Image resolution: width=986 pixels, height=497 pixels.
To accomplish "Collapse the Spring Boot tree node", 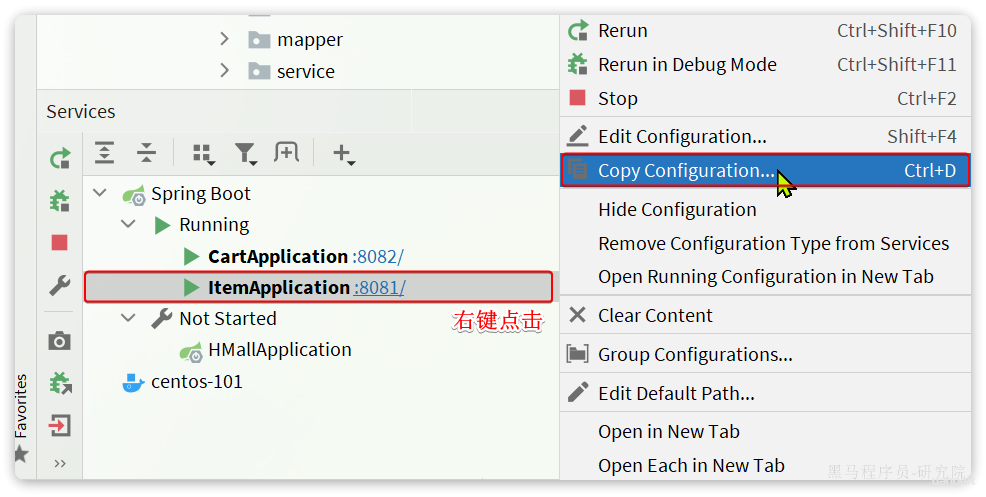I will (x=100, y=193).
